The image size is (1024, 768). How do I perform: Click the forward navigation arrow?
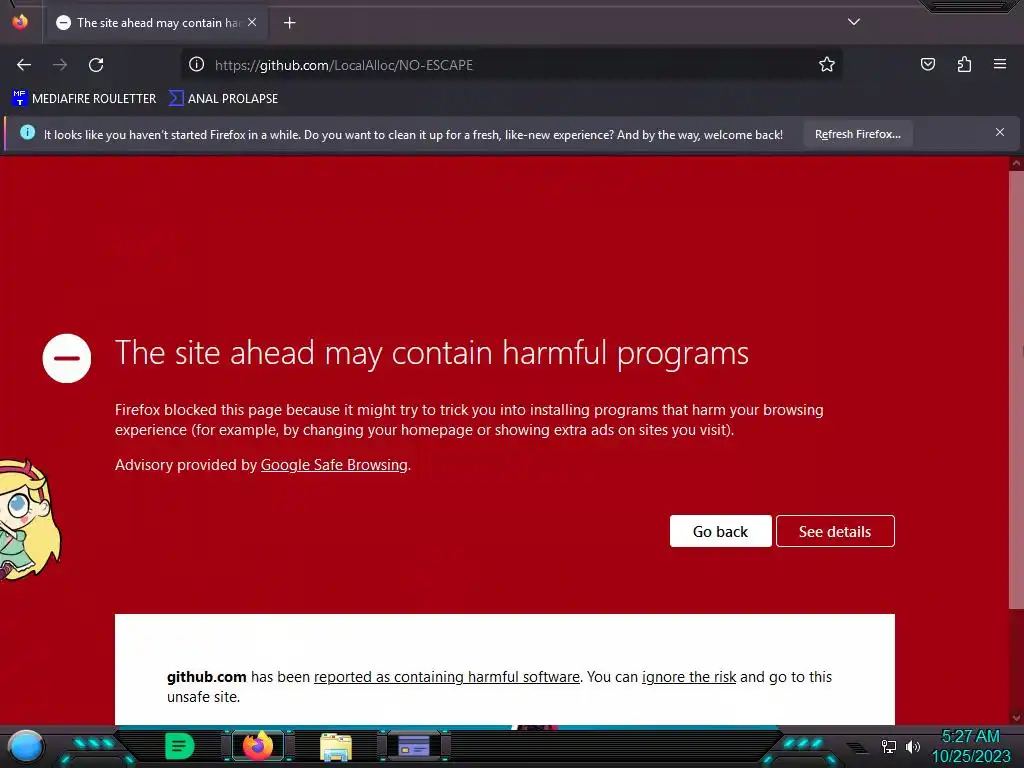pos(60,65)
